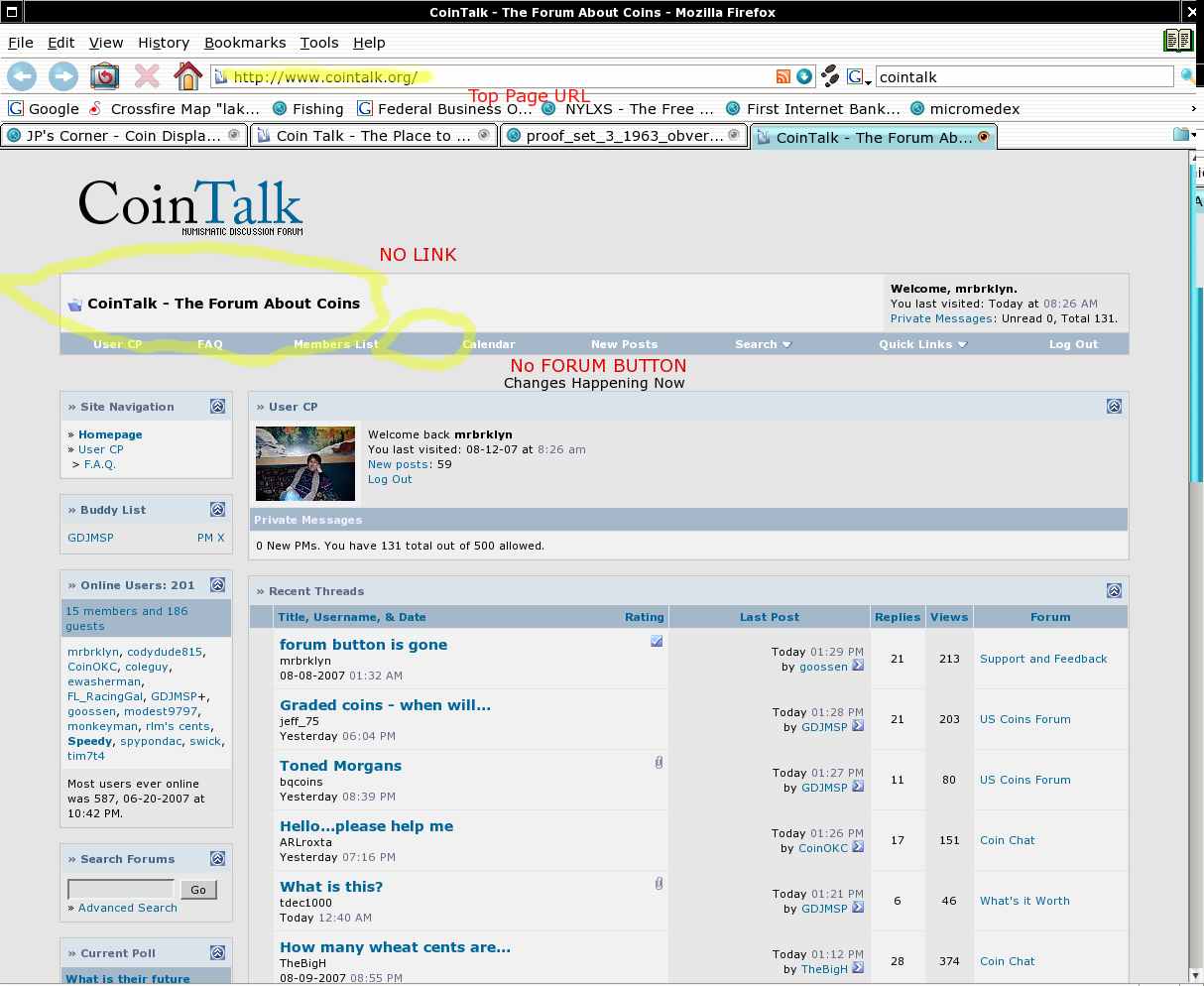The width and height of the screenshot is (1204, 986).
Task: Click the footprints icon beside the search box
Action: pos(831,76)
